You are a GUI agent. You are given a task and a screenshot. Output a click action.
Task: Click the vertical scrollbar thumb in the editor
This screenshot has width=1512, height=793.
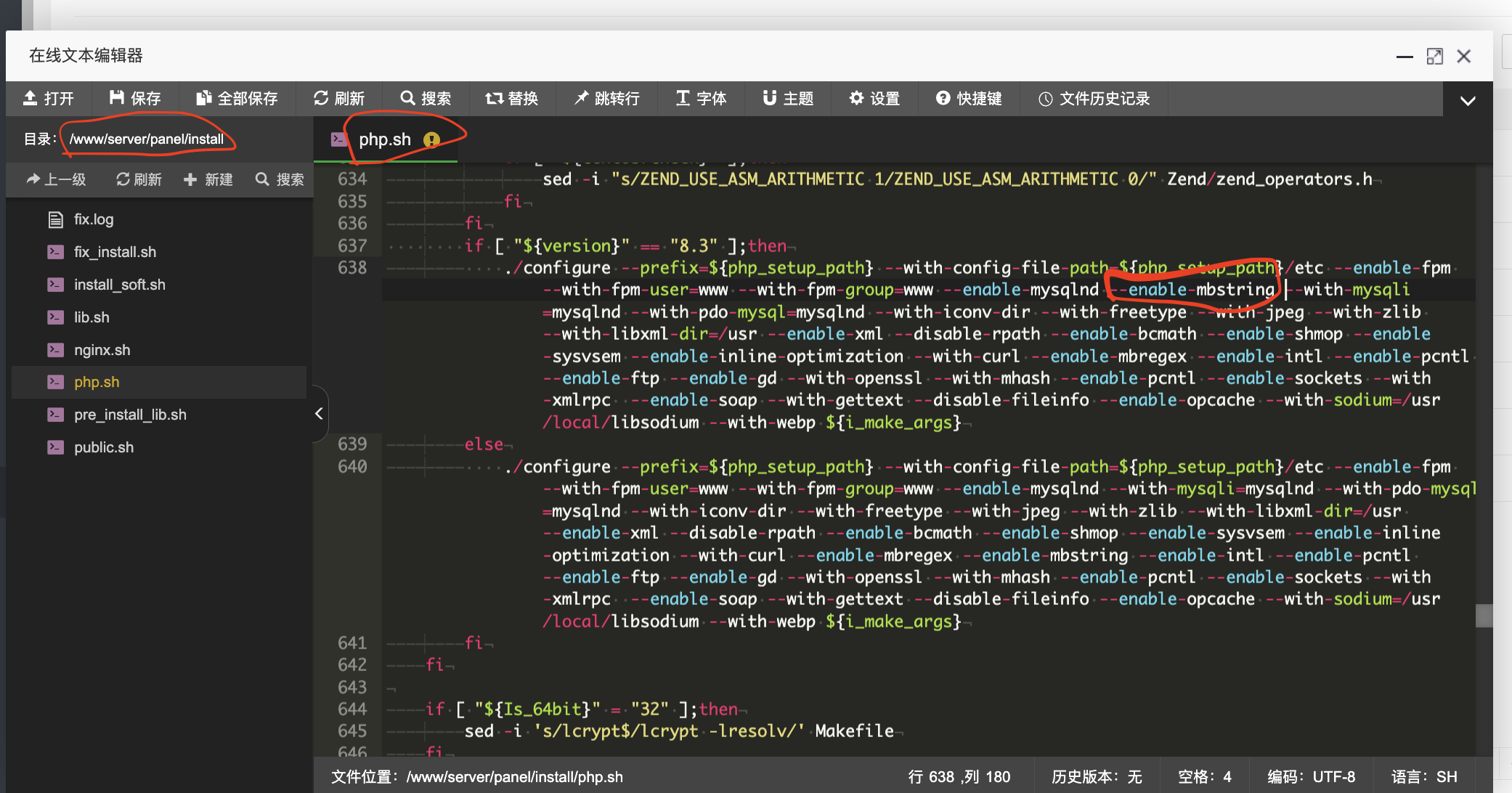click(1484, 616)
